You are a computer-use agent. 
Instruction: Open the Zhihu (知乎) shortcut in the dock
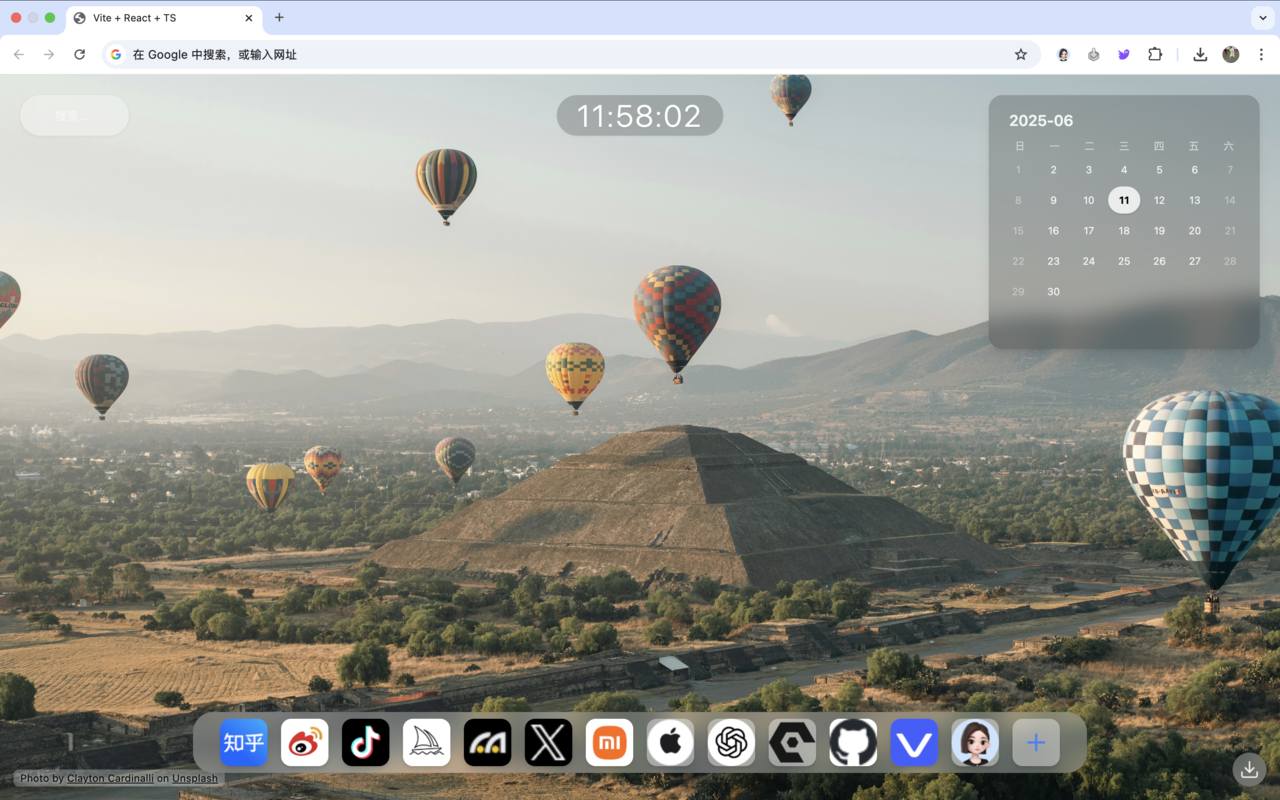click(244, 743)
